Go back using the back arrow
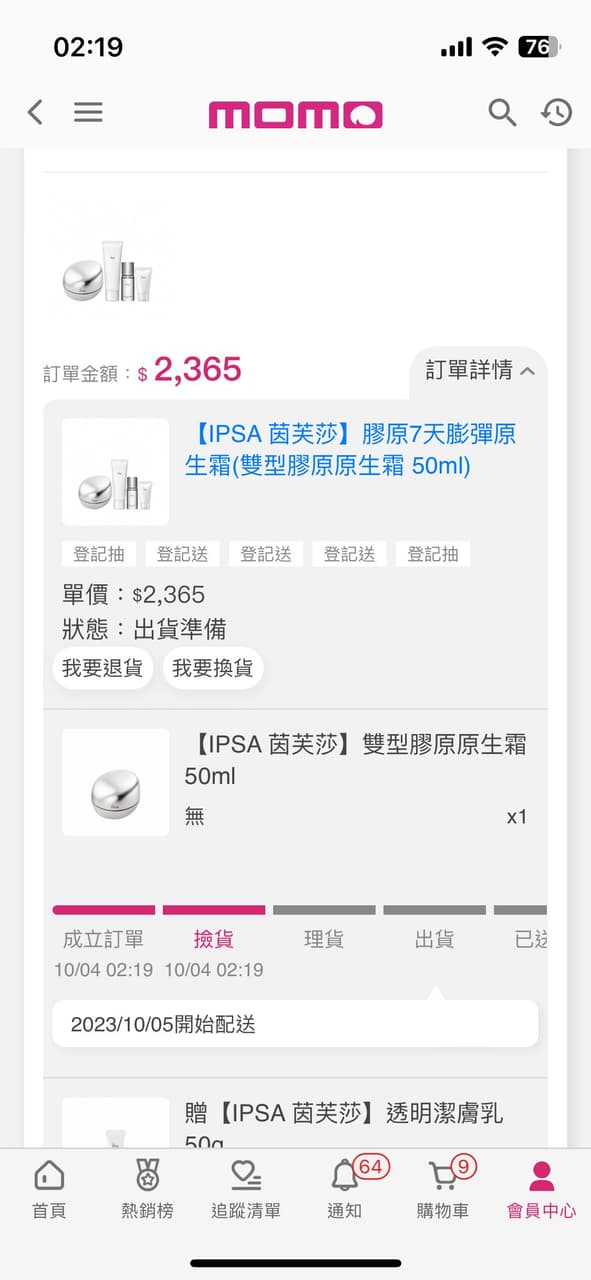Screen dimensions: 591x1280 tap(34, 113)
